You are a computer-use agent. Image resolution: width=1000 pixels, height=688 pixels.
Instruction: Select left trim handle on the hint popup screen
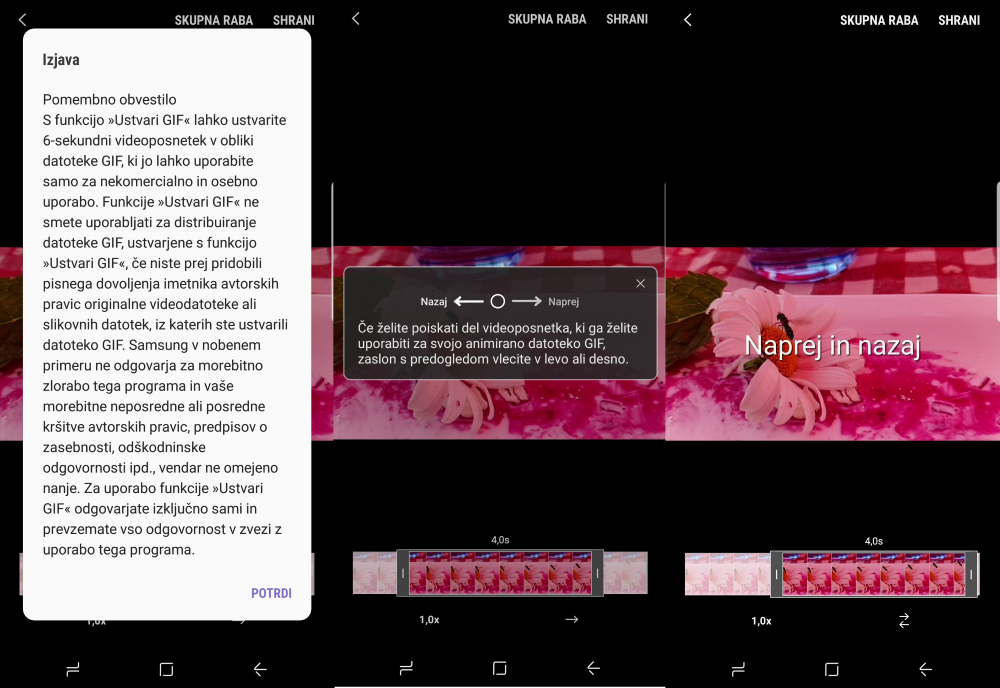click(402, 573)
